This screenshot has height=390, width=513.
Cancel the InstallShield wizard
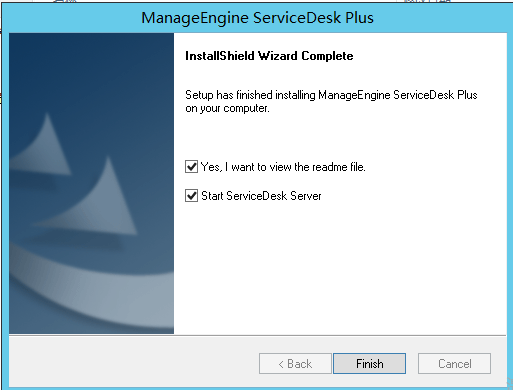click(x=454, y=363)
